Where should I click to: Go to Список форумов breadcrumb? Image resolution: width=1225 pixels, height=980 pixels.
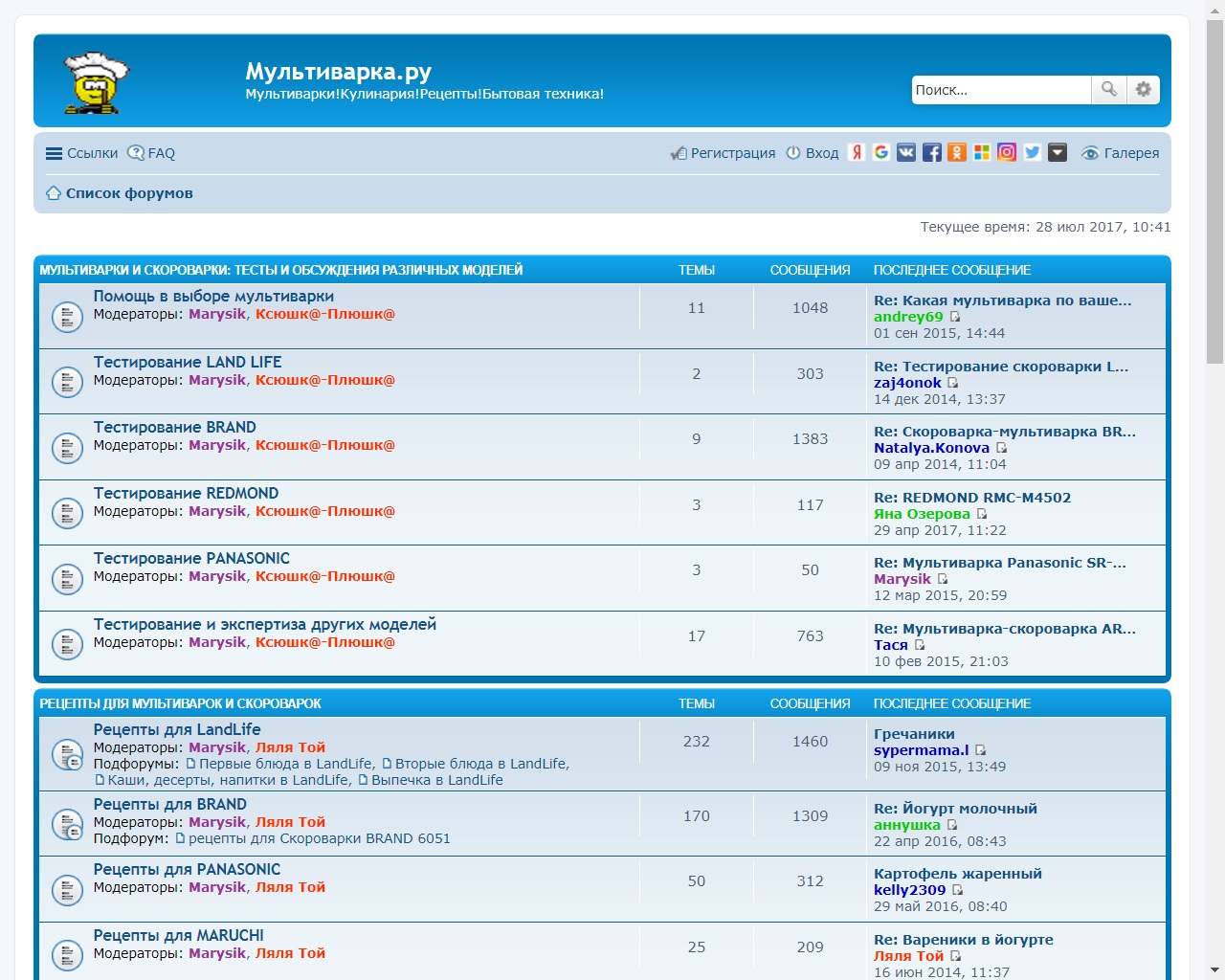pyautogui.click(x=120, y=193)
